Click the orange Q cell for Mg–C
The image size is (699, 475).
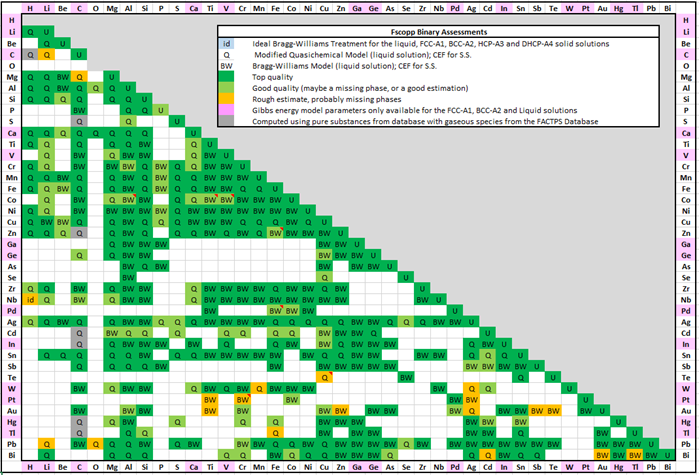pos(80,76)
